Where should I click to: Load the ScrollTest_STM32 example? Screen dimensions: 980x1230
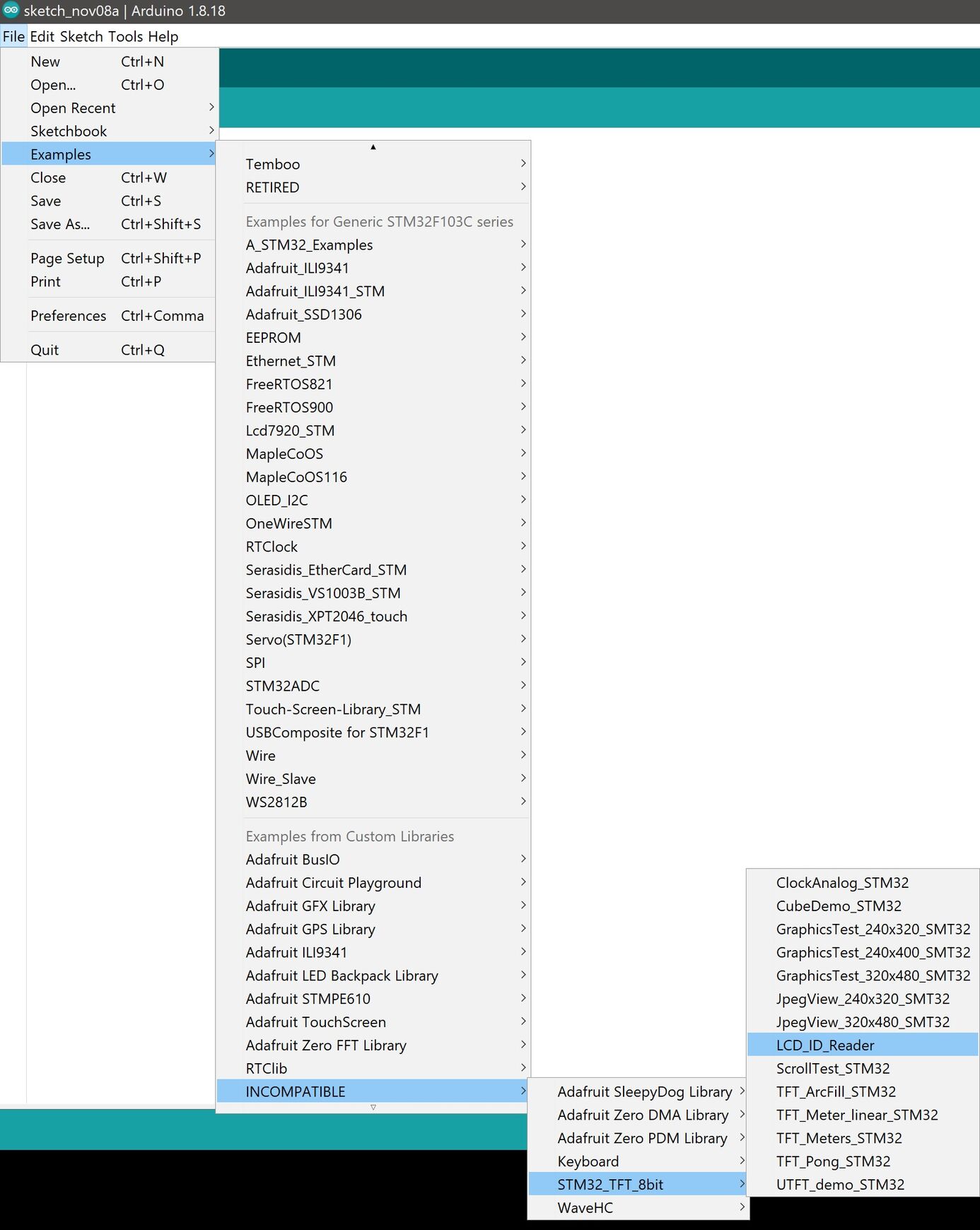pos(863,1069)
